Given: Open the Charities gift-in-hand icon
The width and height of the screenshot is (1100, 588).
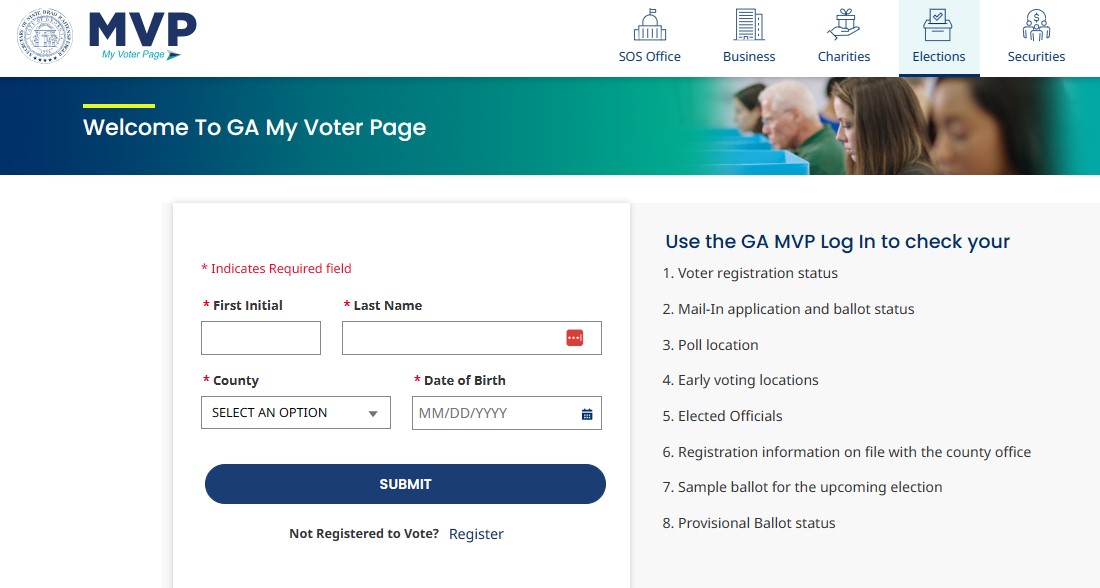Looking at the screenshot, I should (844, 25).
